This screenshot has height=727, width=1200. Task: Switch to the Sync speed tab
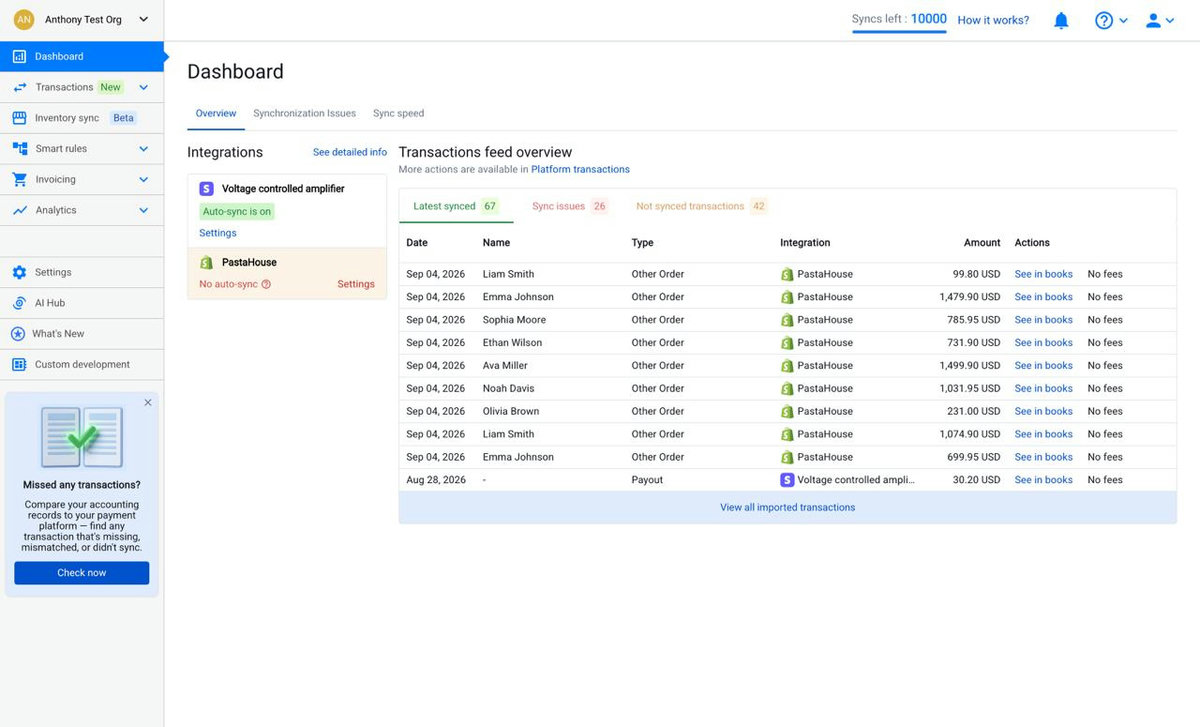(x=399, y=114)
